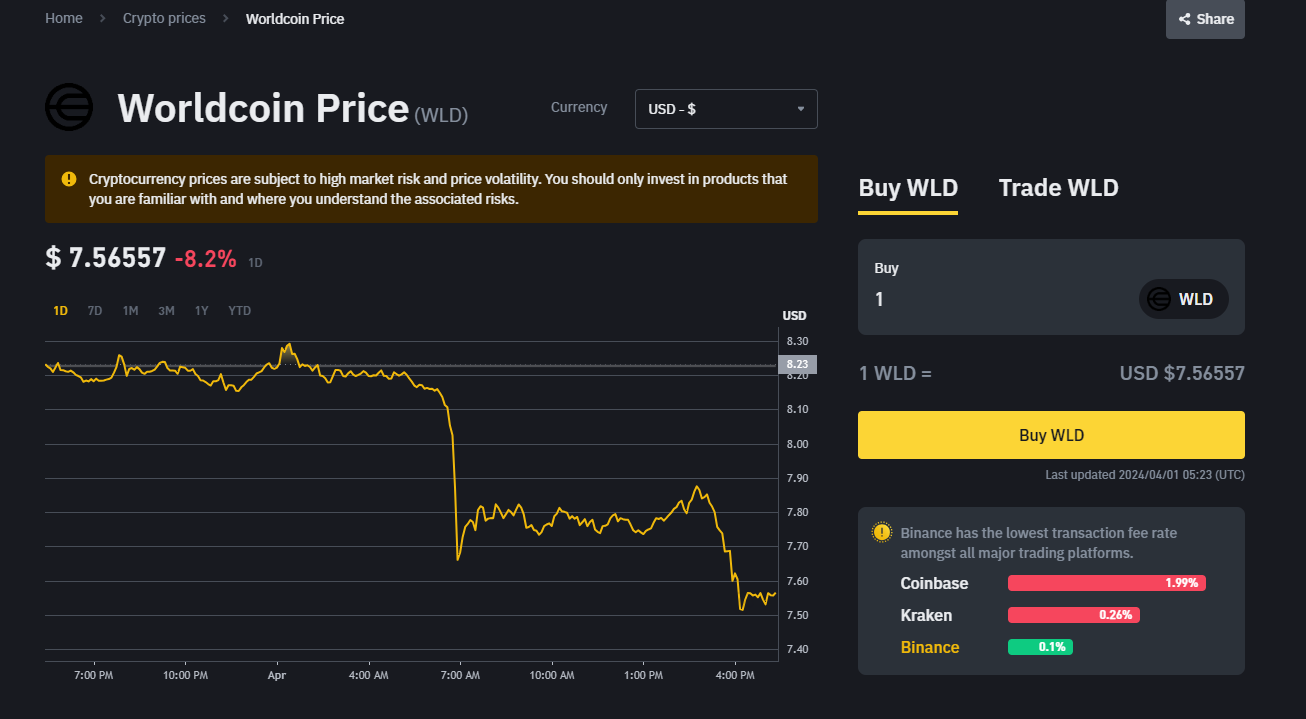This screenshot has width=1306, height=719.
Task: Click the 7.50 y-axis price label
Action: [797, 615]
